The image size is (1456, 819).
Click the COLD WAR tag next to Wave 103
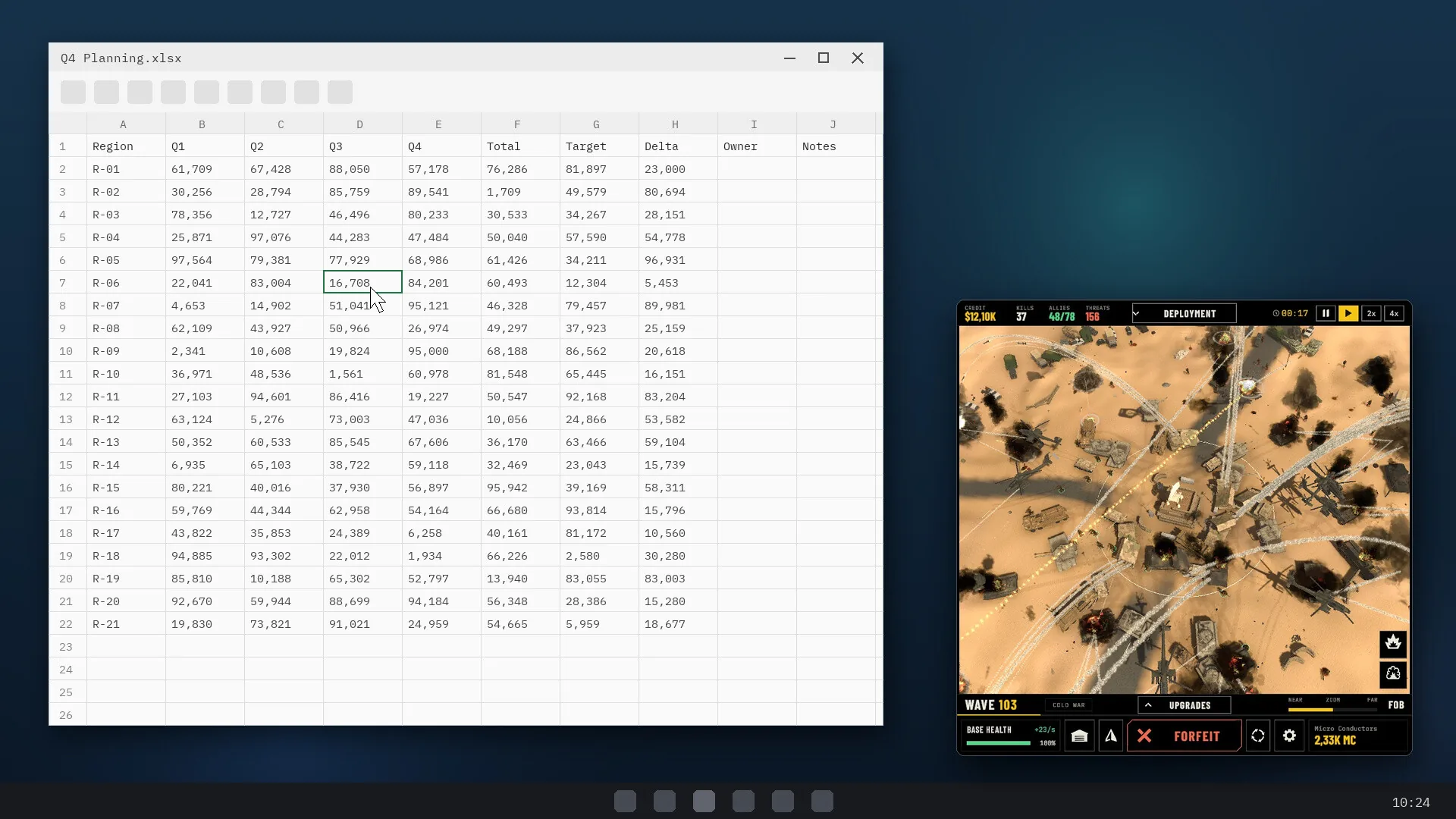[x=1068, y=705]
